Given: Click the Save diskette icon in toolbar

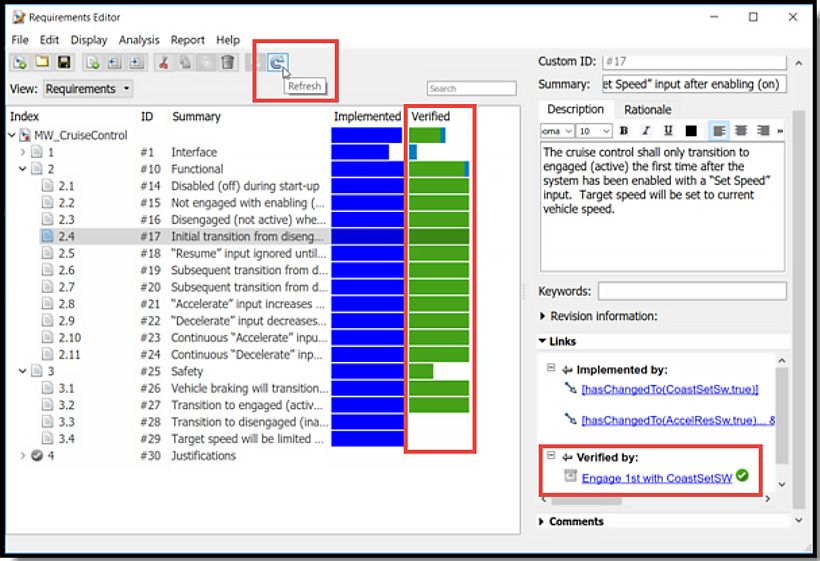Looking at the screenshot, I should [x=64, y=63].
